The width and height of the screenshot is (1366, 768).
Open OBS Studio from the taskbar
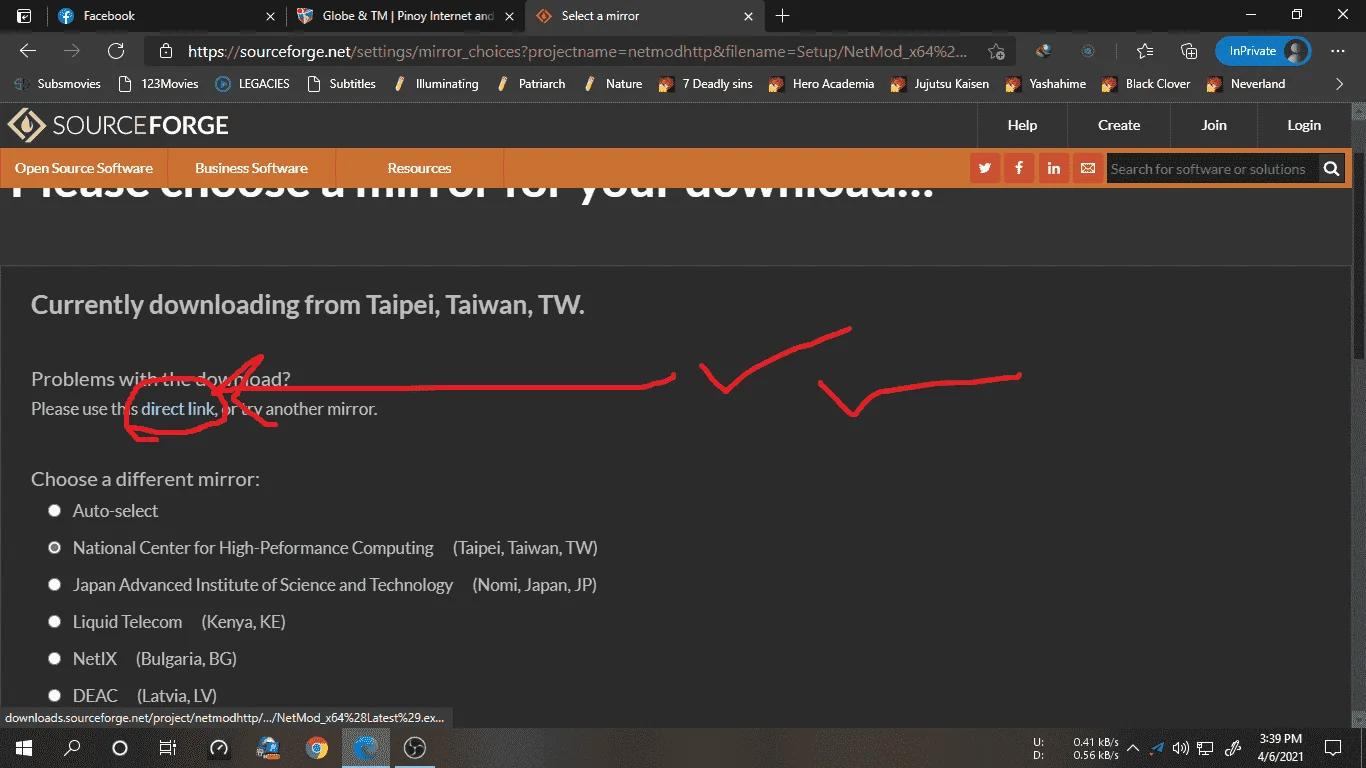coord(415,748)
